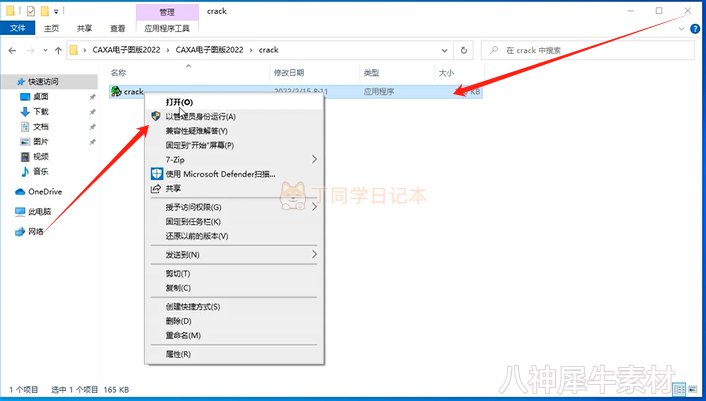Refresh the crack folder view

click(464, 50)
